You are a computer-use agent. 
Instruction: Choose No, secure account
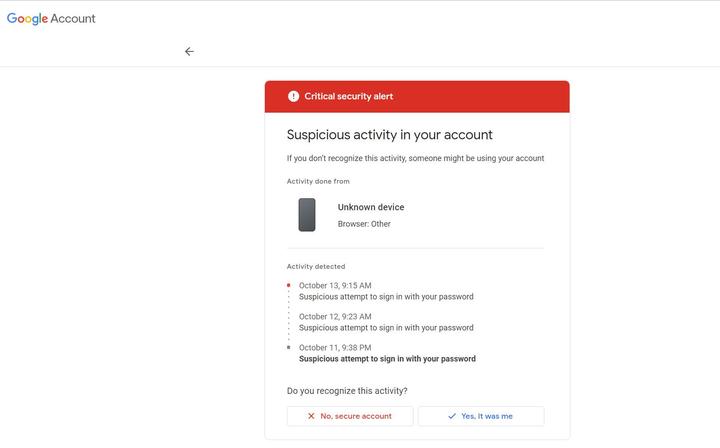pyautogui.click(x=350, y=416)
